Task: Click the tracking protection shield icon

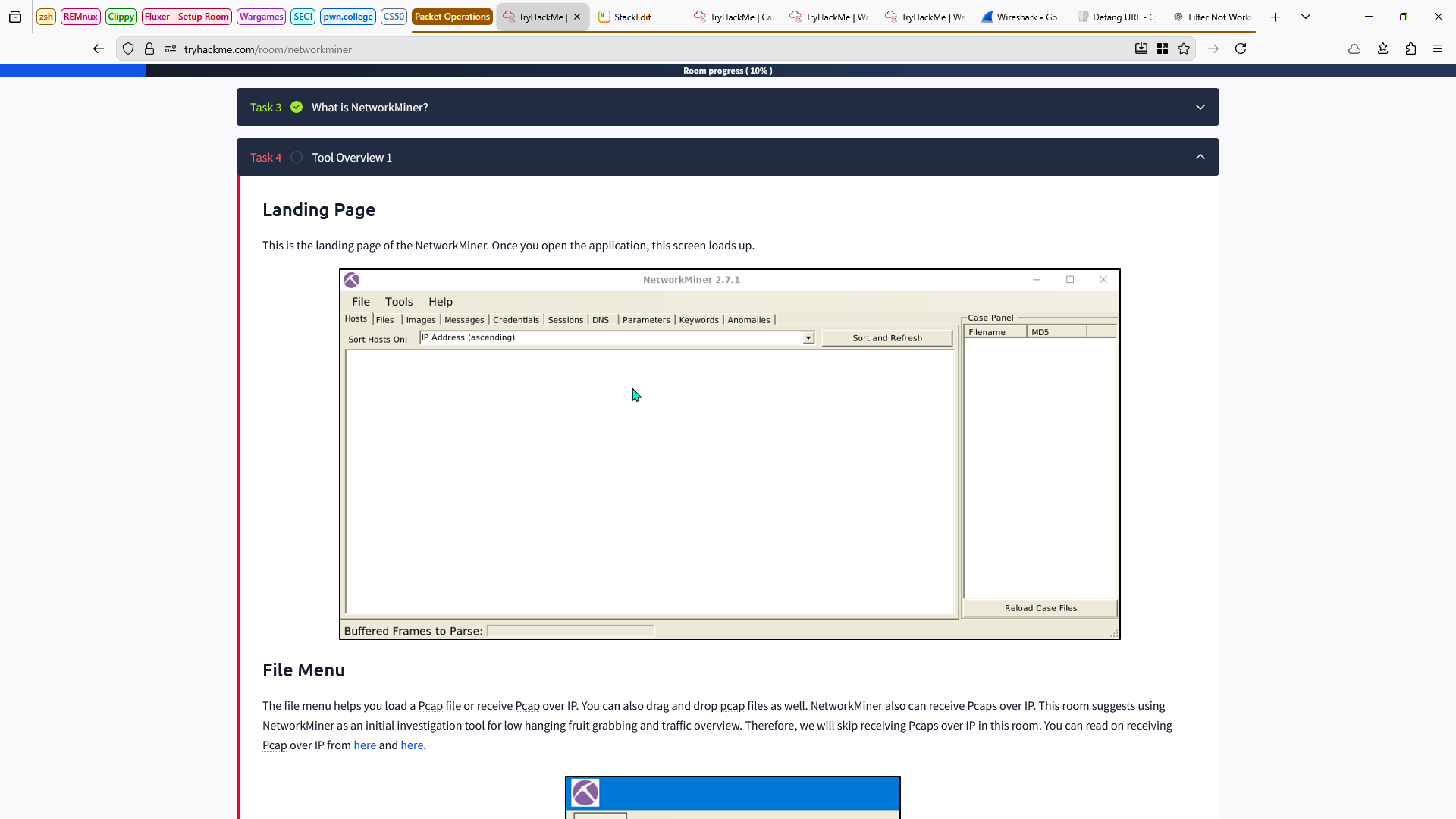Action: click(128, 49)
